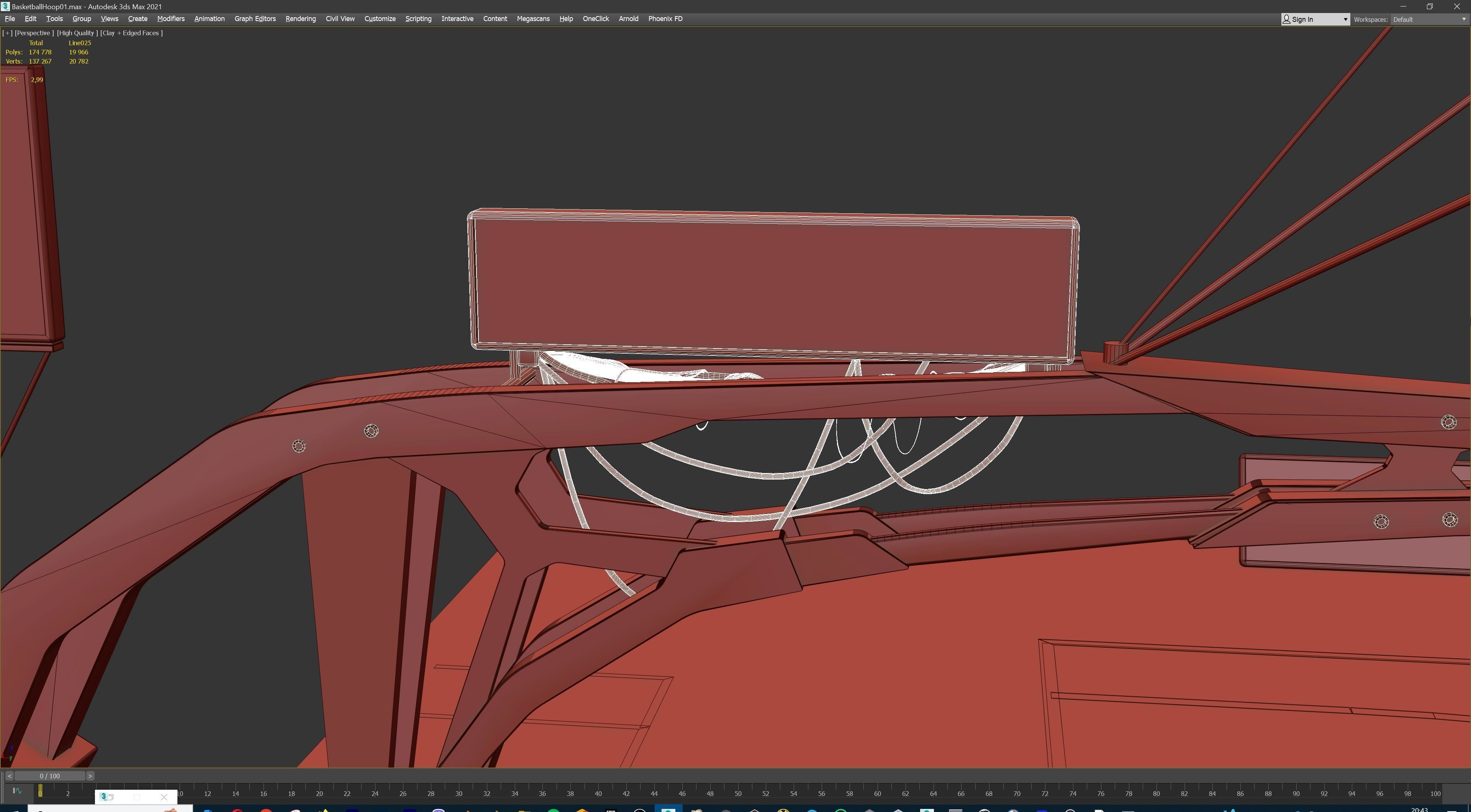Click the previous frame arrow on time slider
Image resolution: width=1471 pixels, height=812 pixels.
(9, 776)
